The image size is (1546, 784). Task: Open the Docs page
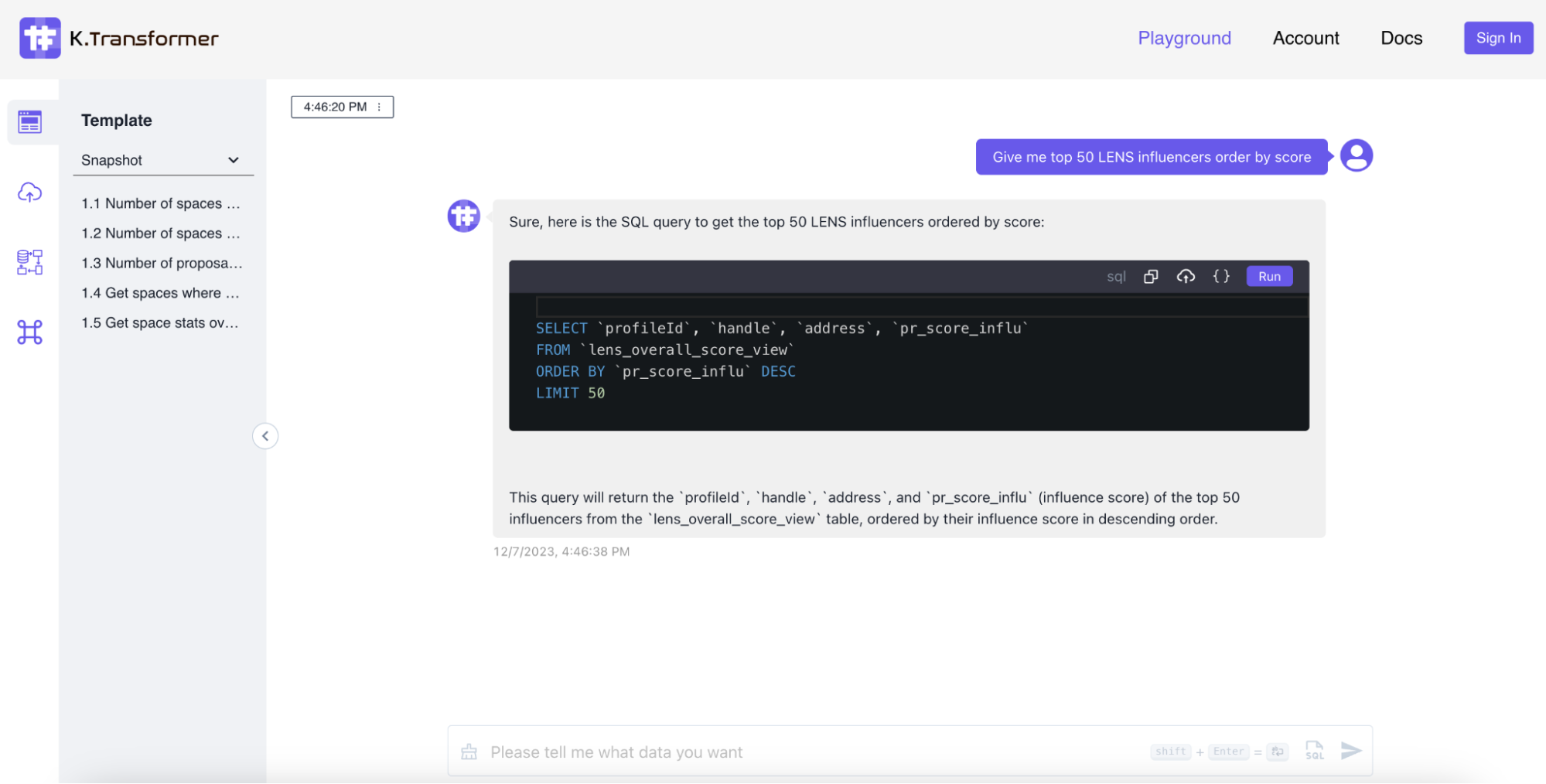pos(1401,38)
